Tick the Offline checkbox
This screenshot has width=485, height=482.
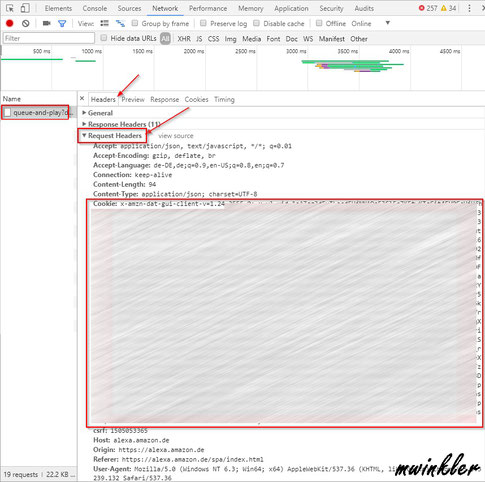coord(319,23)
